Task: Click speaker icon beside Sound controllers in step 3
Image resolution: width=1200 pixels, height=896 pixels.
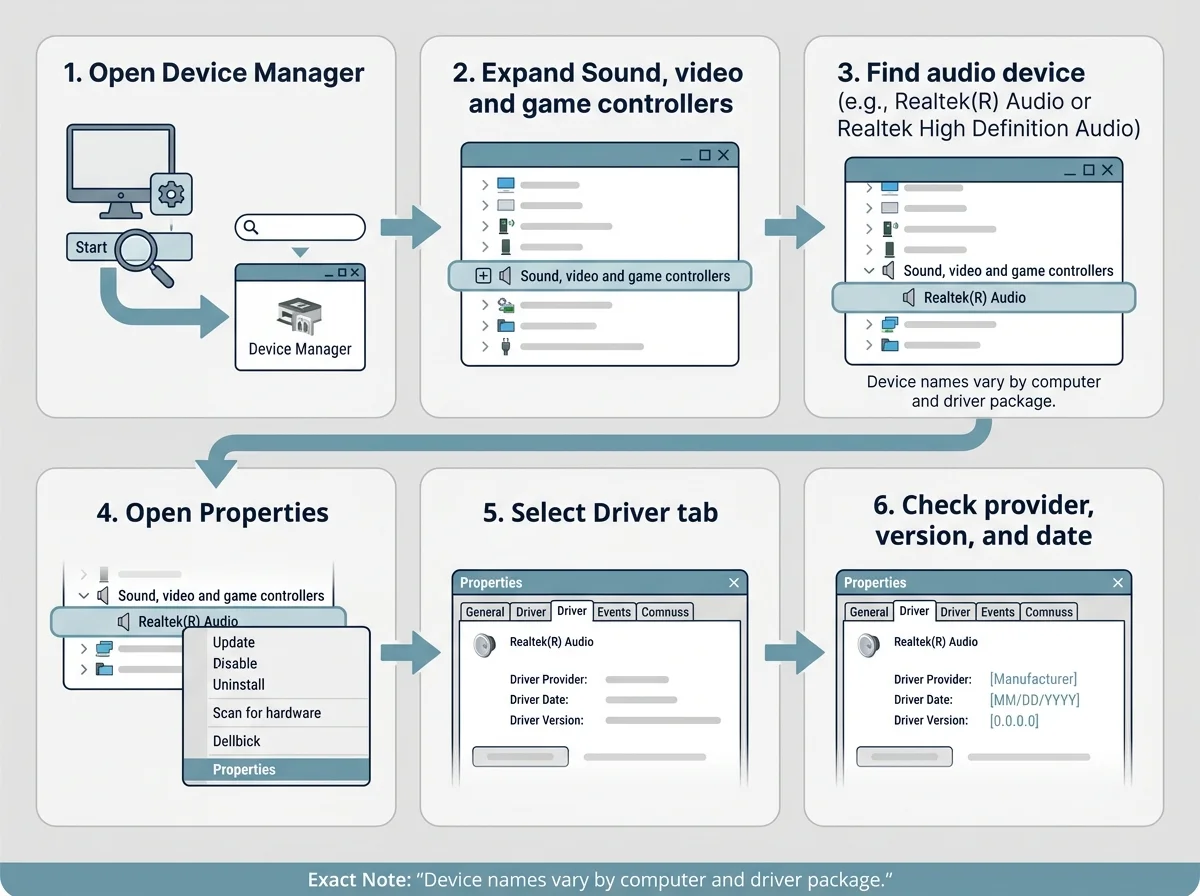Action: [888, 270]
